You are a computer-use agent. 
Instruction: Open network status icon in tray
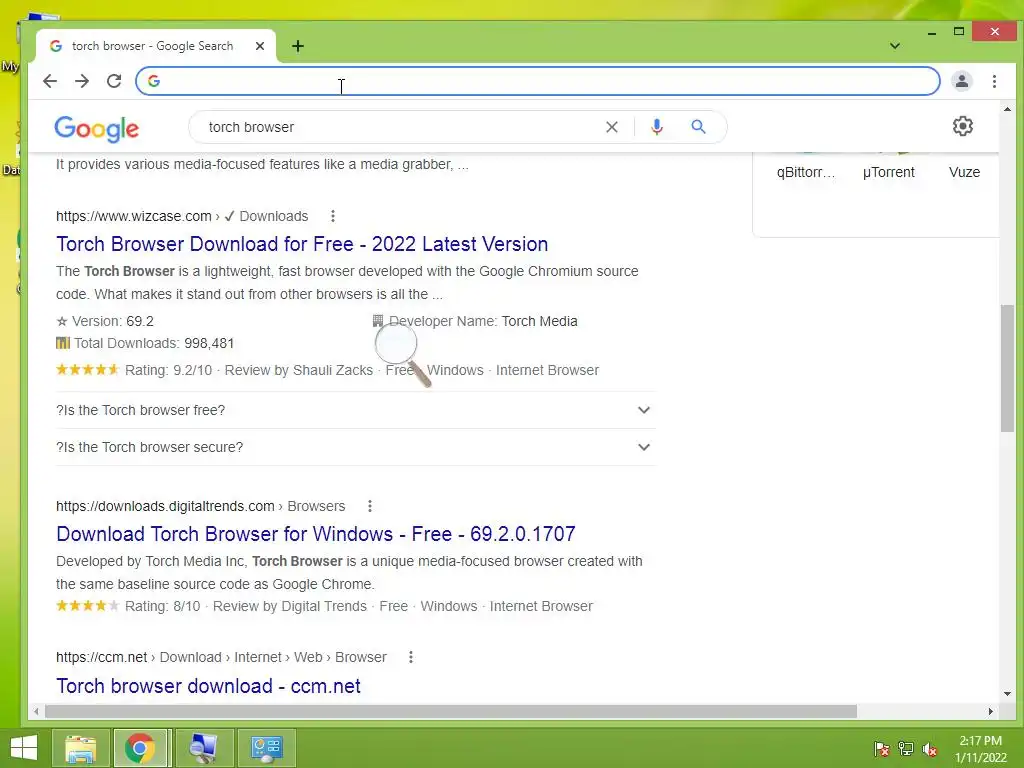[906, 749]
